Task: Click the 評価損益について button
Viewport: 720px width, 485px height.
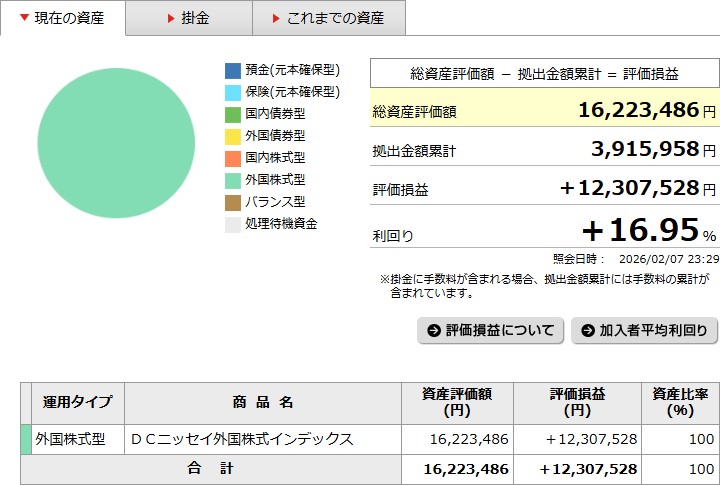Action: (x=490, y=331)
